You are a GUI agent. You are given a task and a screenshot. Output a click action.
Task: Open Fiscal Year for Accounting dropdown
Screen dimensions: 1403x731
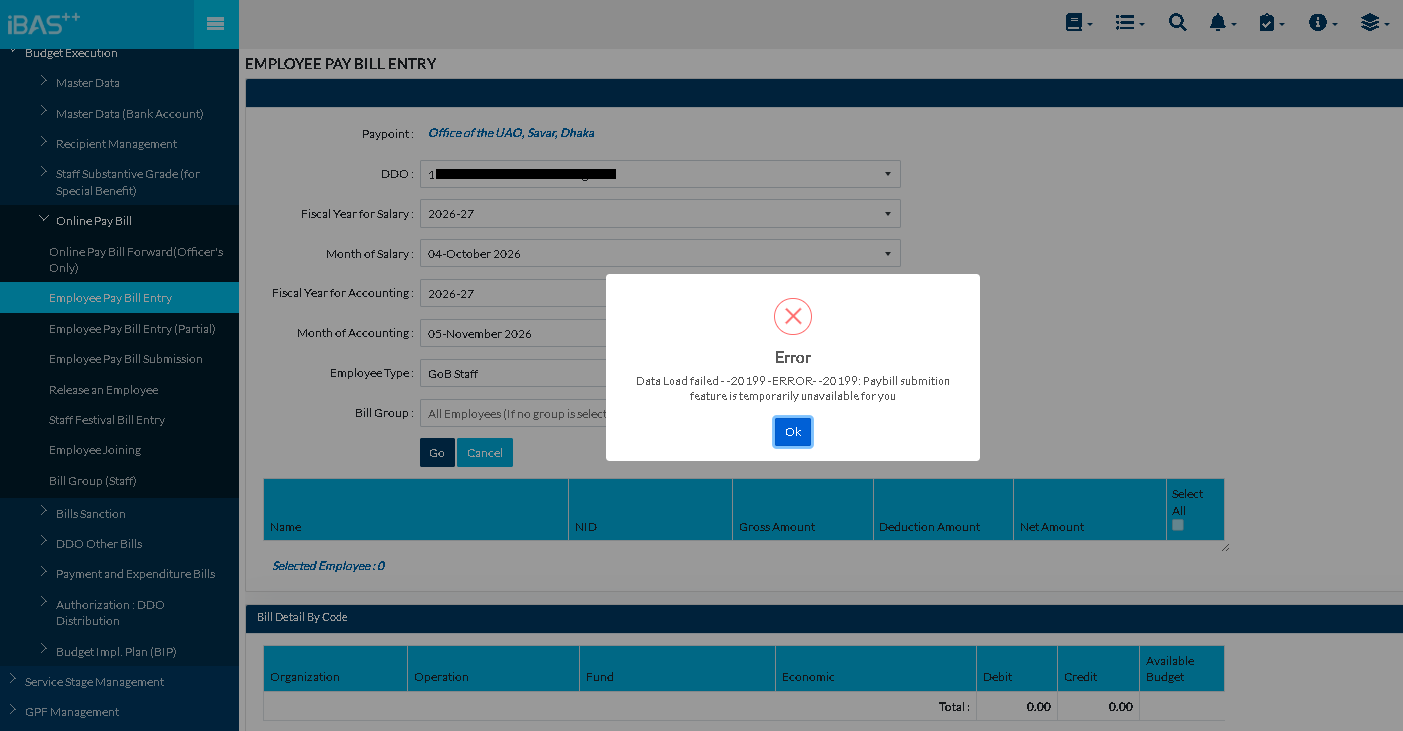pyautogui.click(x=513, y=294)
